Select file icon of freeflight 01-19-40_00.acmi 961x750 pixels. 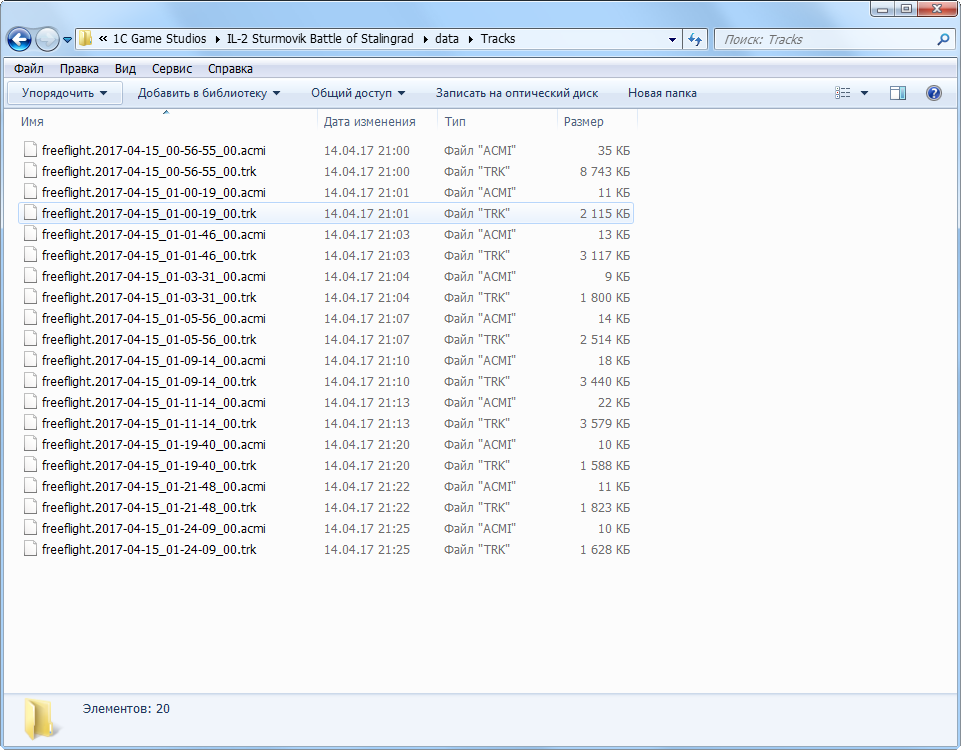point(30,444)
